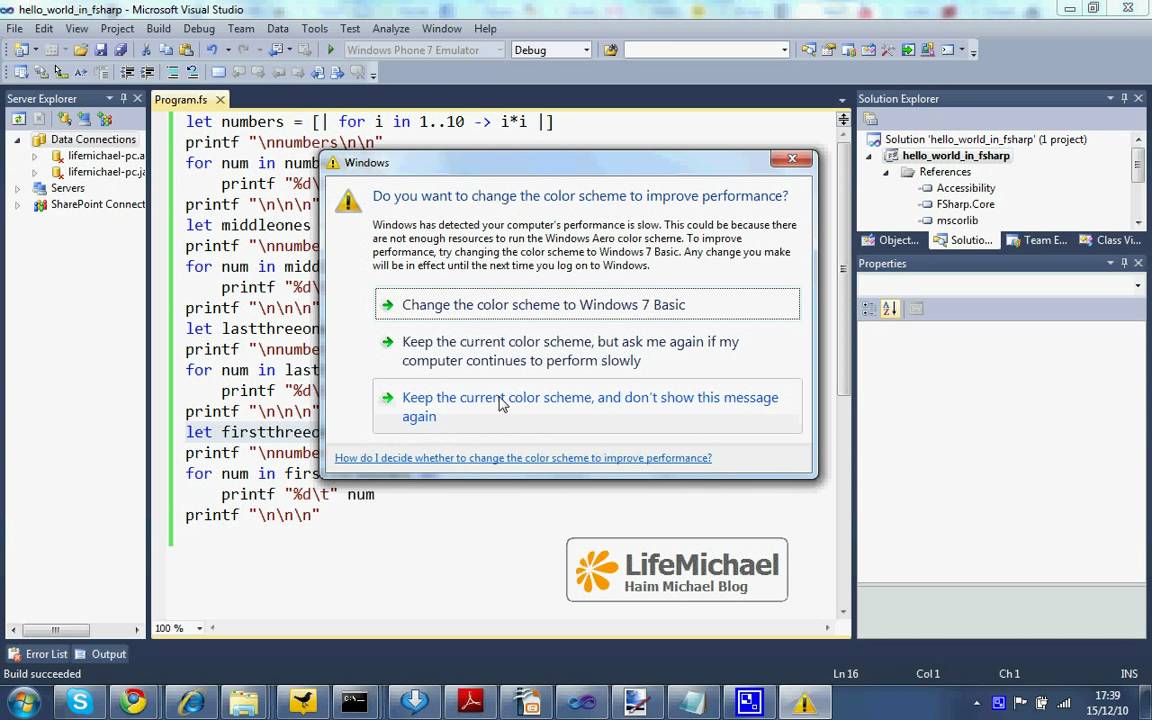The image size is (1152, 720).
Task: Click the Uncomment selected lines icon
Action: tap(192, 72)
